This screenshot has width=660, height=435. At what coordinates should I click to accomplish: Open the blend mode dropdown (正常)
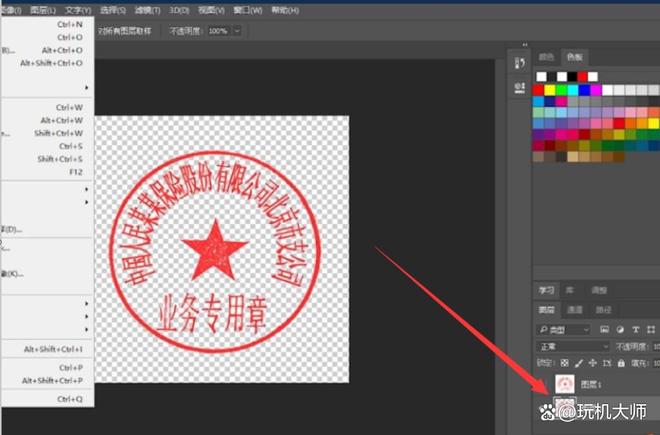click(x=572, y=346)
